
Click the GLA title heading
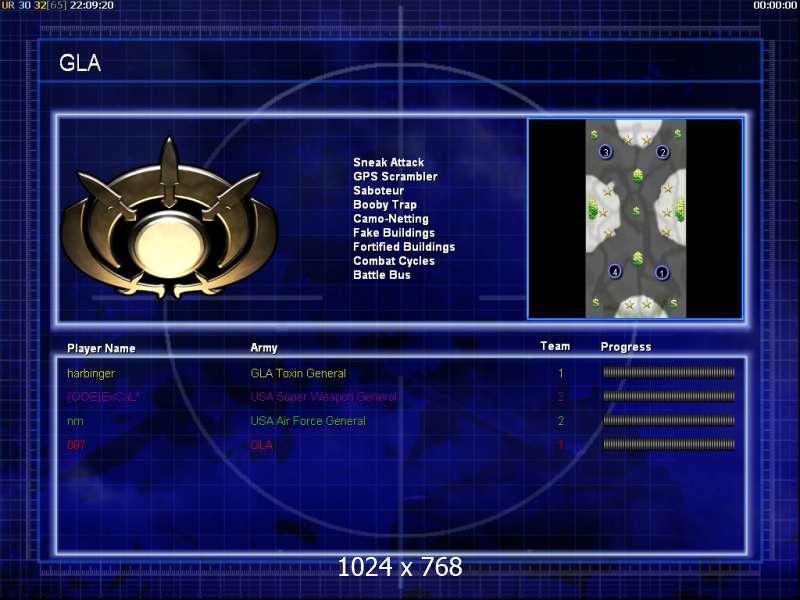point(80,63)
